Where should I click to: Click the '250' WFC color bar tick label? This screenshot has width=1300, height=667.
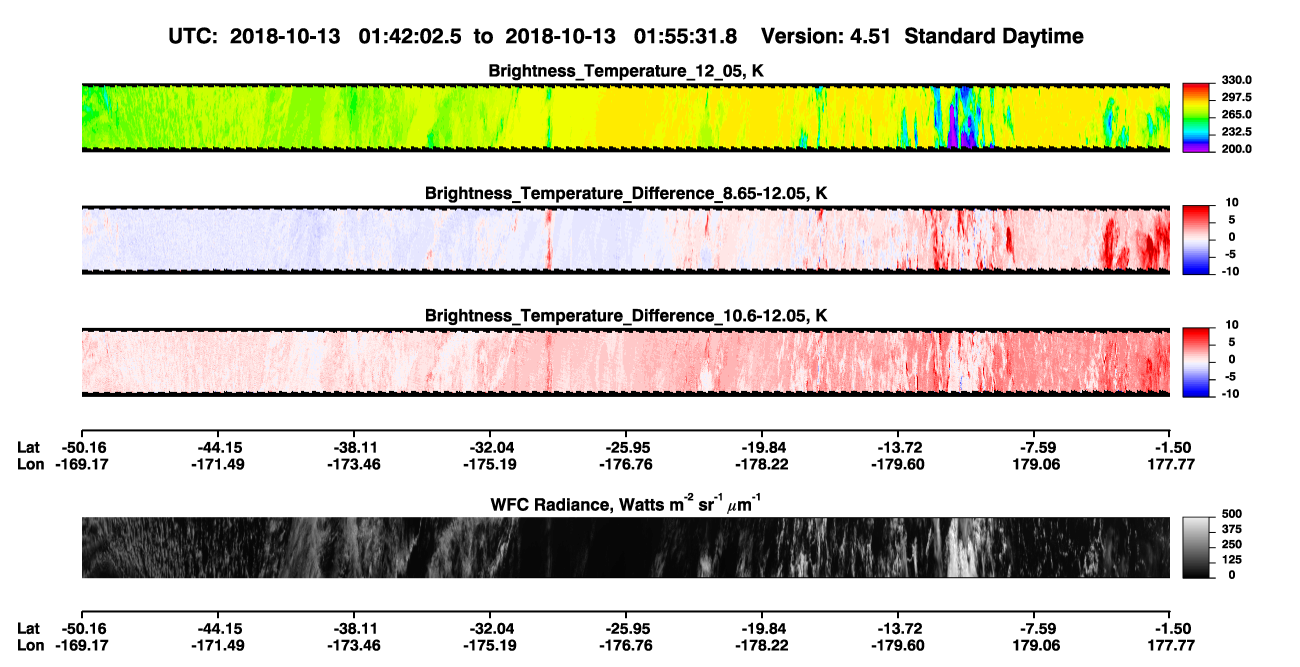1230,547
